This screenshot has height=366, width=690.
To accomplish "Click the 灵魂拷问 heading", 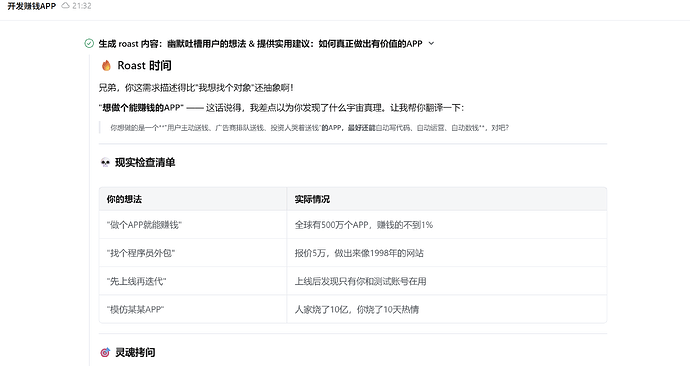I will tap(135, 352).
